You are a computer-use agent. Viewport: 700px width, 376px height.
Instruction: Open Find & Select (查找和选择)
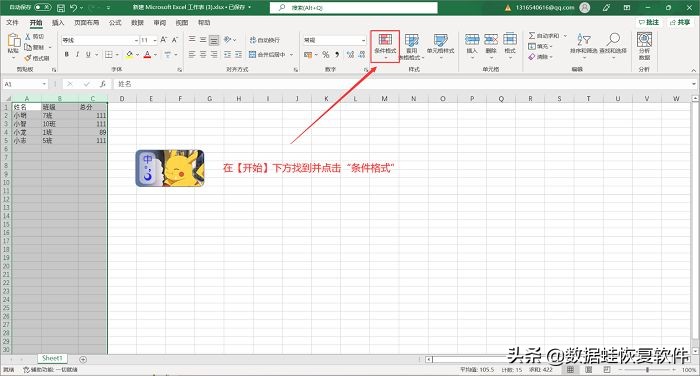click(x=613, y=46)
